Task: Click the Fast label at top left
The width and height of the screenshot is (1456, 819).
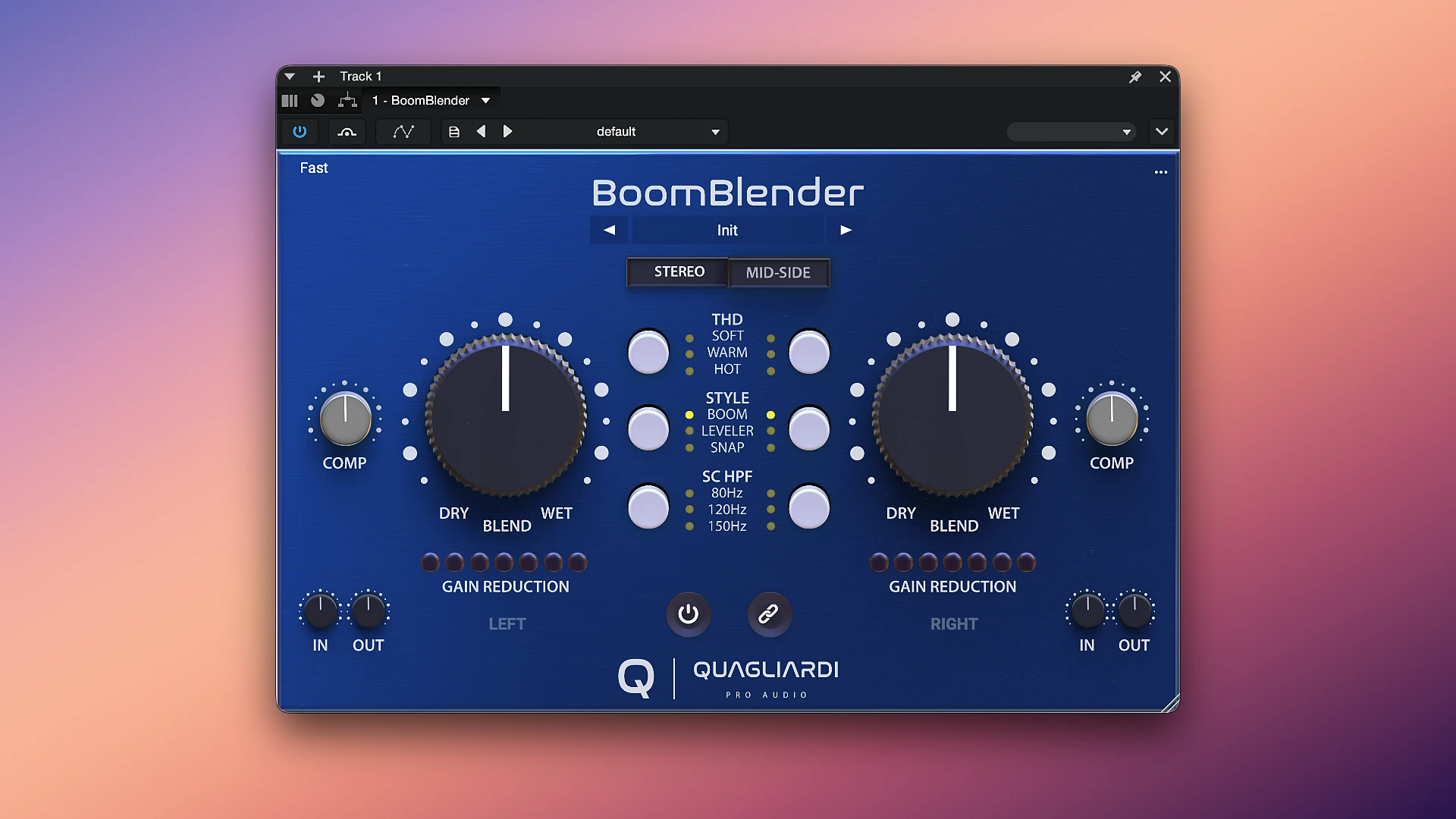Action: pos(314,168)
